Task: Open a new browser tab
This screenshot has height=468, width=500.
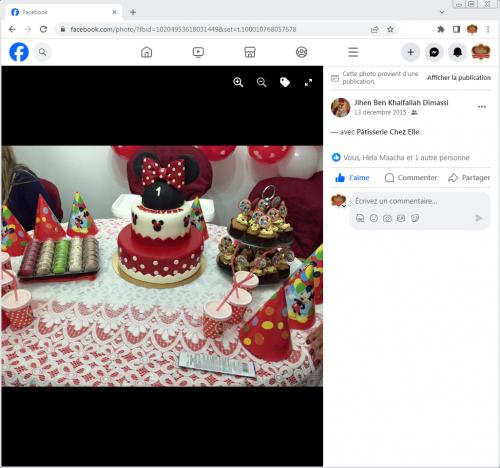Action: [133, 12]
